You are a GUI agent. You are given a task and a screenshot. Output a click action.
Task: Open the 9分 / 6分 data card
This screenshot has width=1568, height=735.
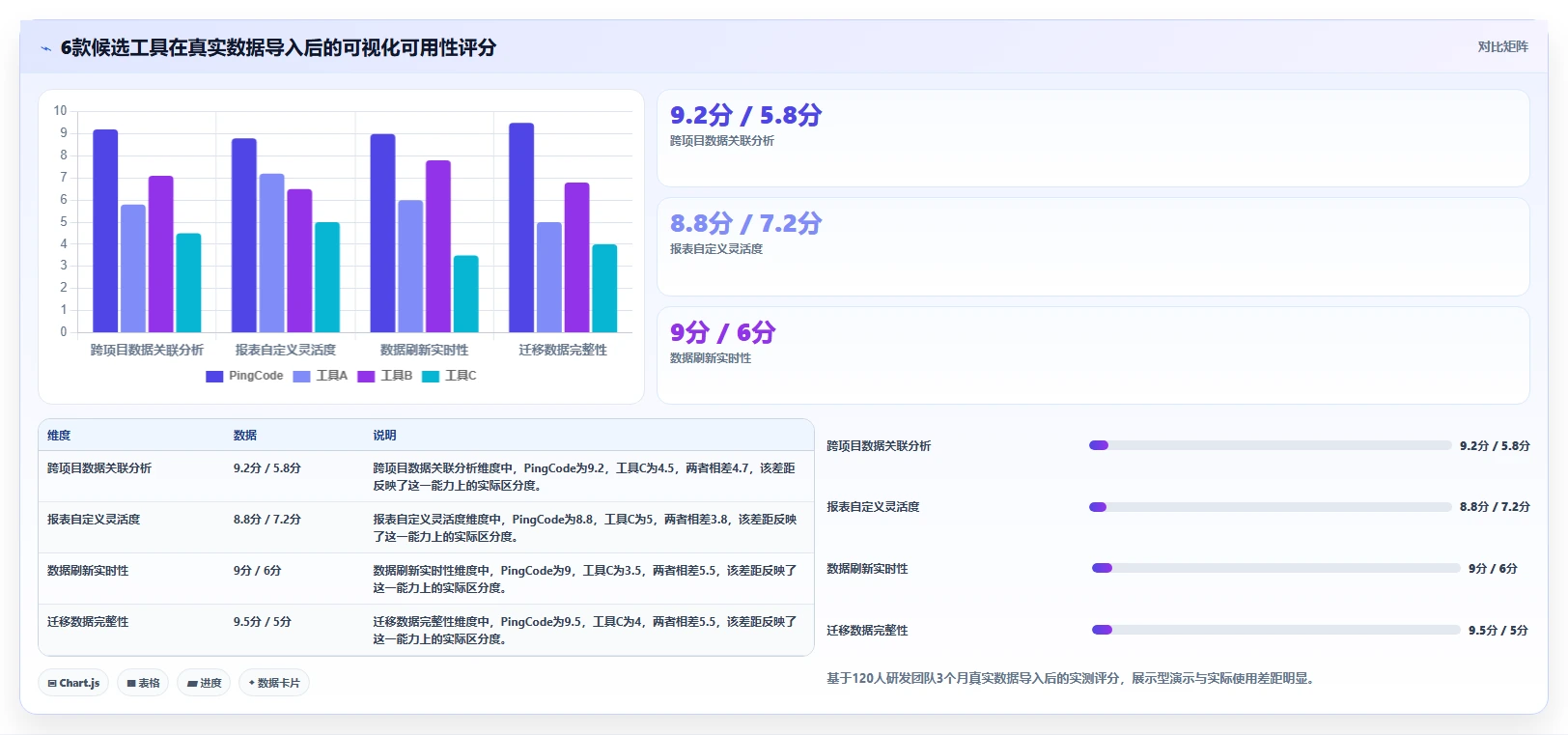(x=1093, y=355)
